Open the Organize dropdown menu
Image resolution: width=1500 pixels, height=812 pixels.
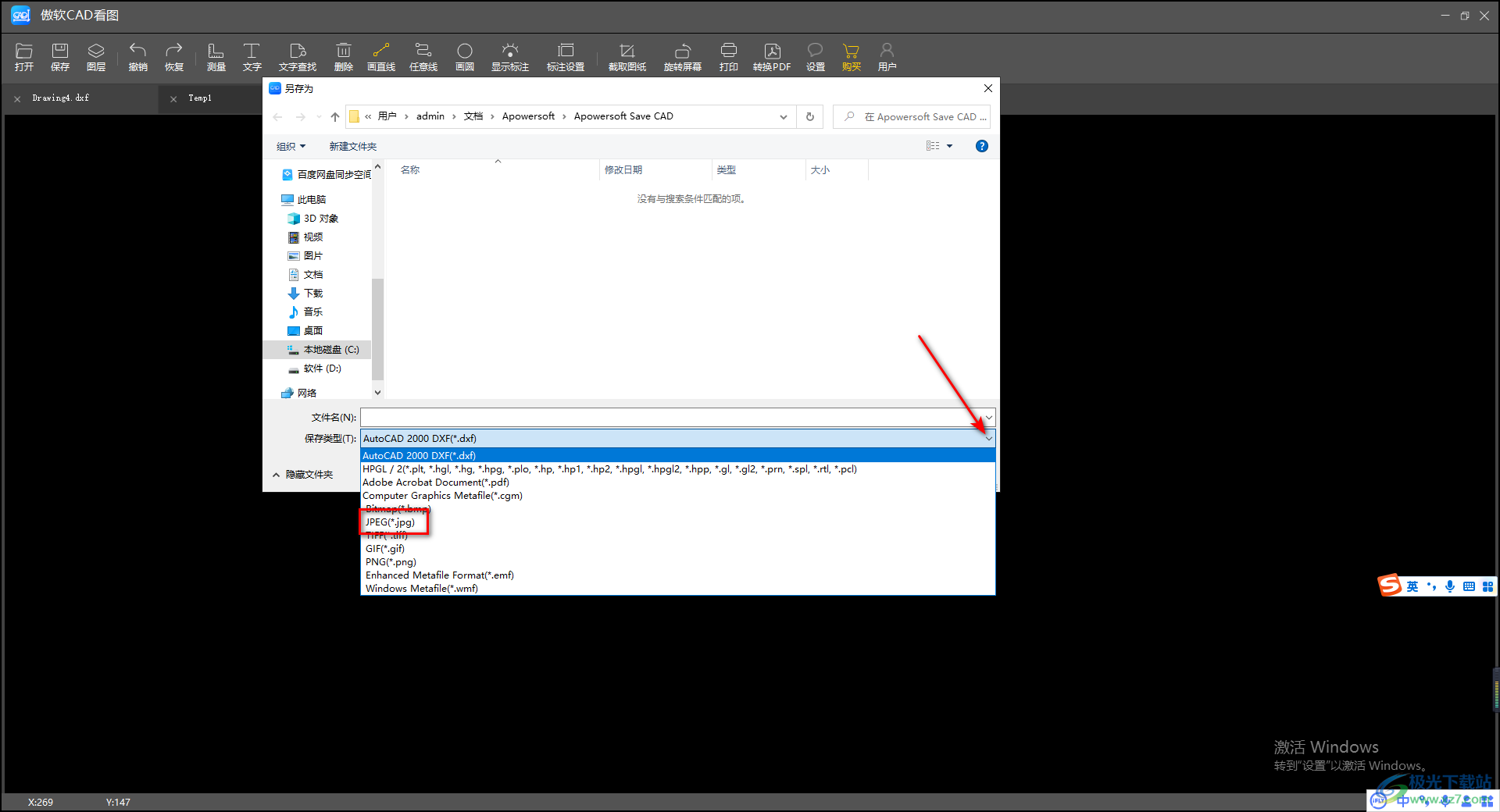291,147
